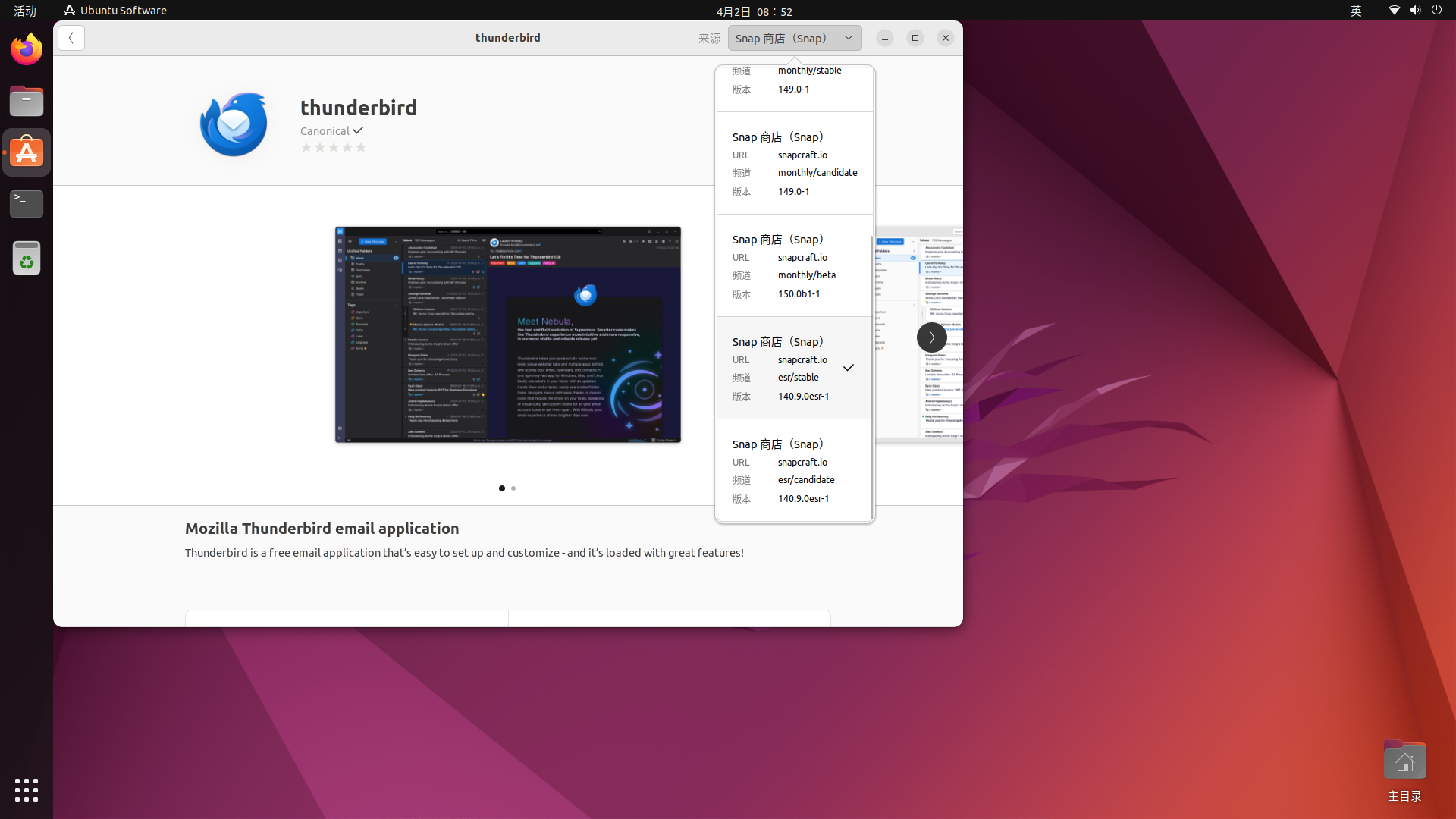This screenshot has width=1456, height=819.
Task: Select esr/stable channel source
Action: pyautogui.click(x=794, y=368)
